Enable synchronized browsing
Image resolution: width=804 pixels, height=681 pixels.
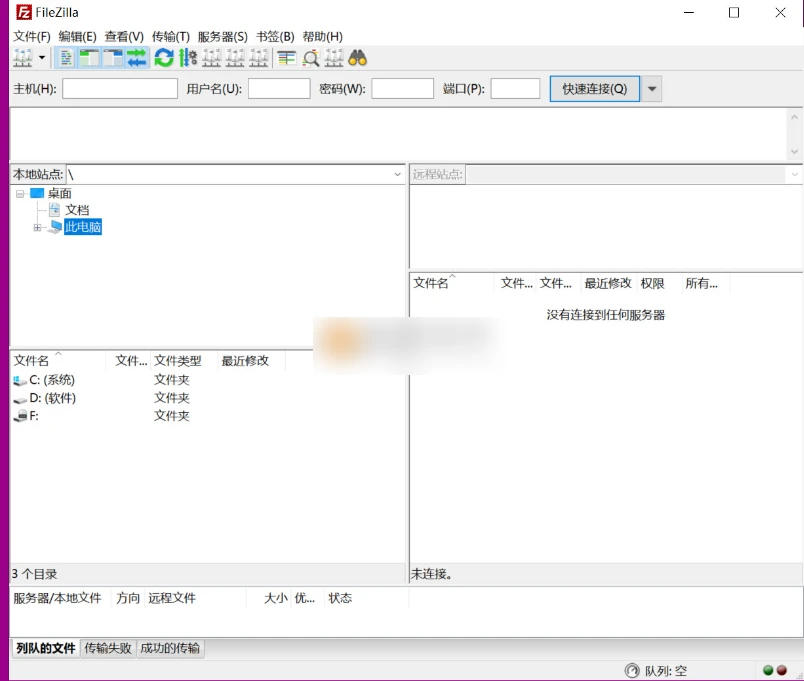[x=333, y=58]
